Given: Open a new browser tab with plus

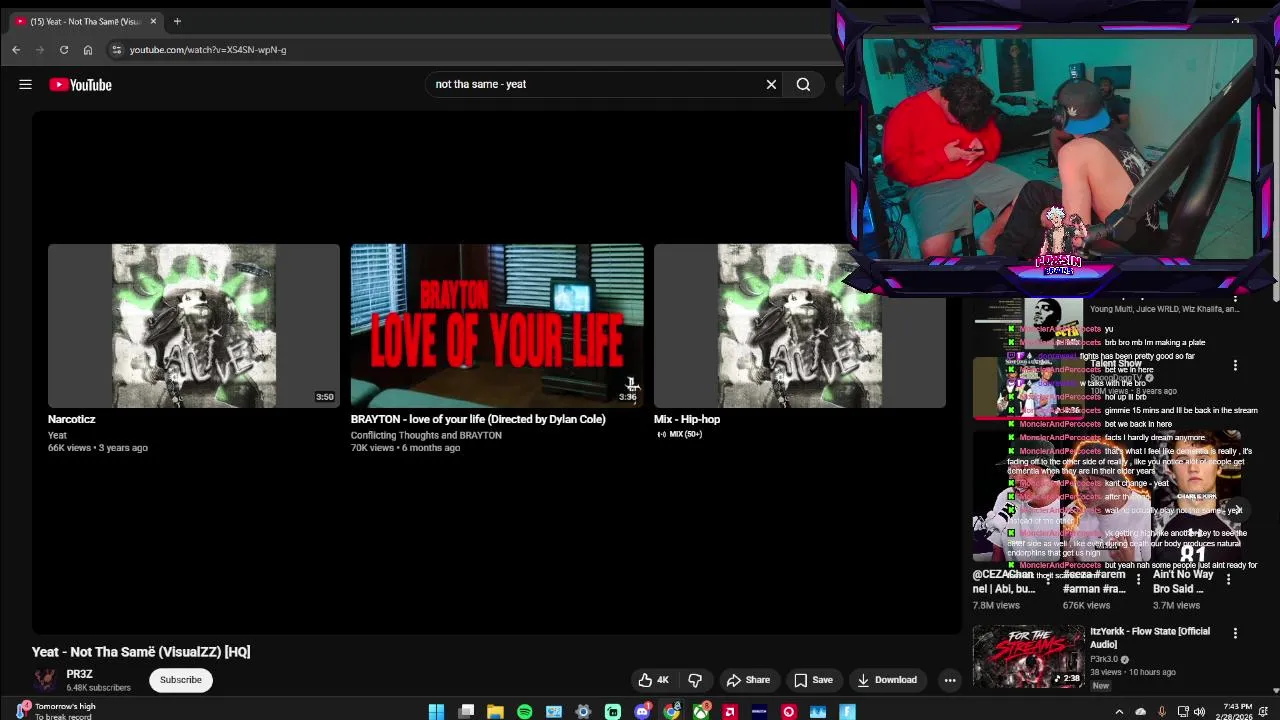Looking at the screenshot, I should pyautogui.click(x=177, y=21).
